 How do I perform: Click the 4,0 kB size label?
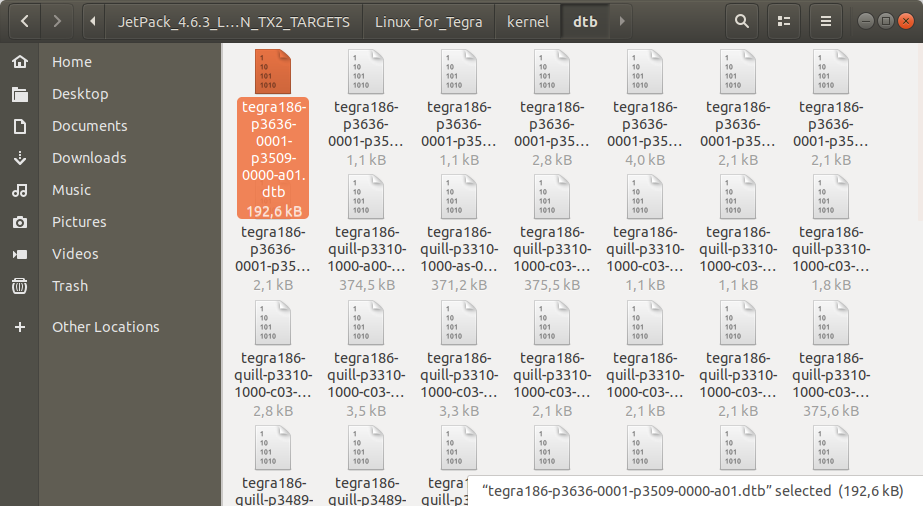(645, 160)
